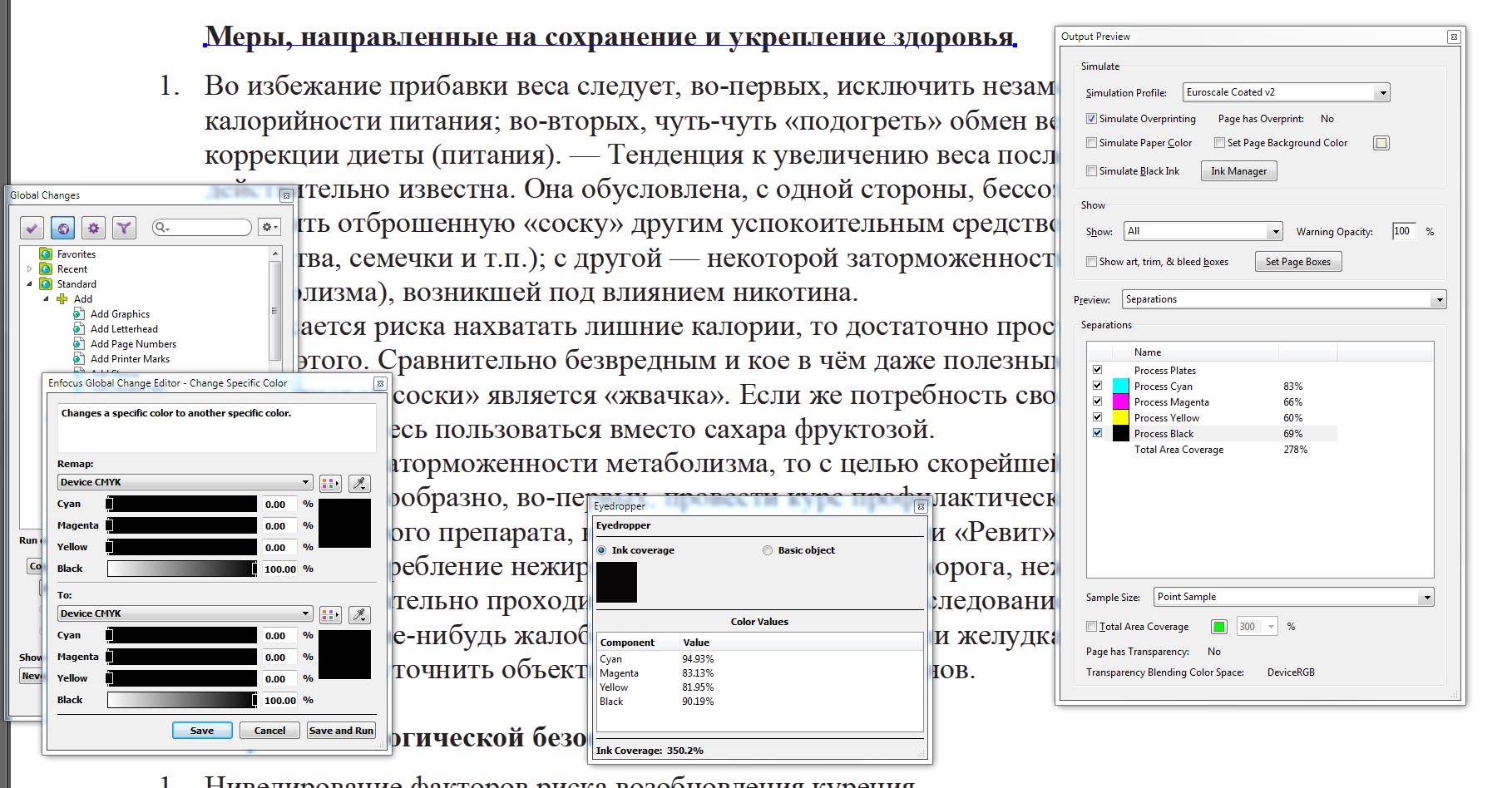The image size is (1512, 788).
Task: Click the Warning Opacity value field
Action: tap(1404, 231)
